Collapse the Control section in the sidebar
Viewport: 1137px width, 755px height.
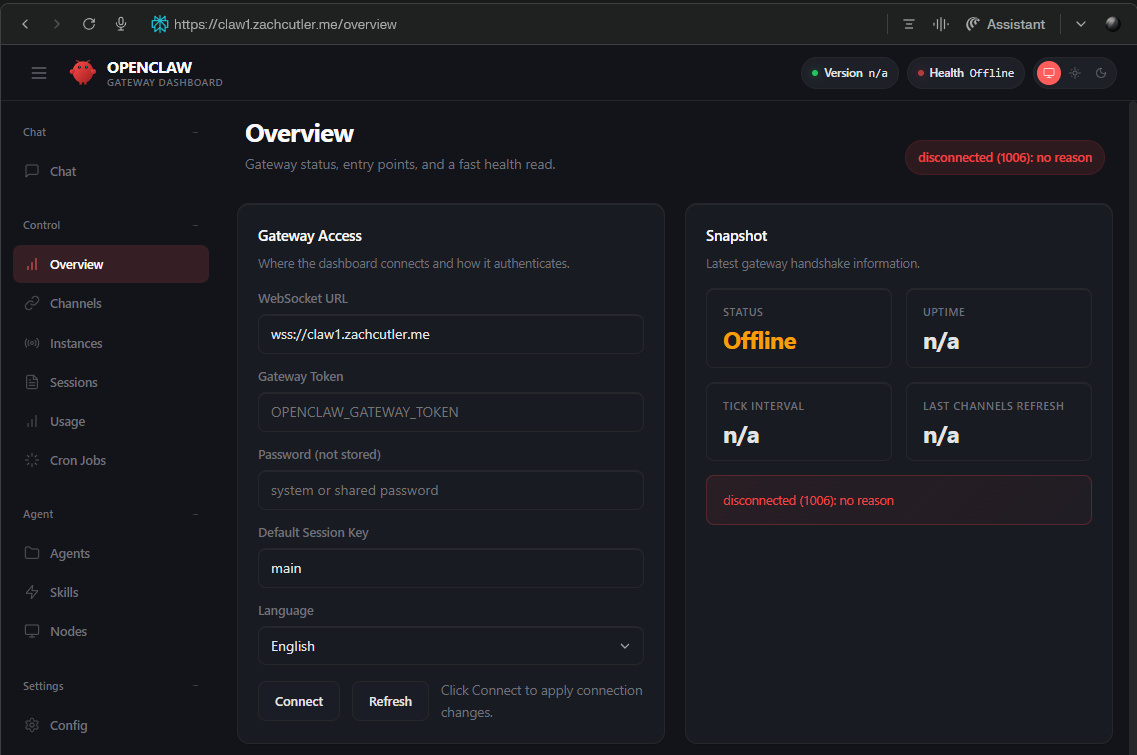(196, 224)
